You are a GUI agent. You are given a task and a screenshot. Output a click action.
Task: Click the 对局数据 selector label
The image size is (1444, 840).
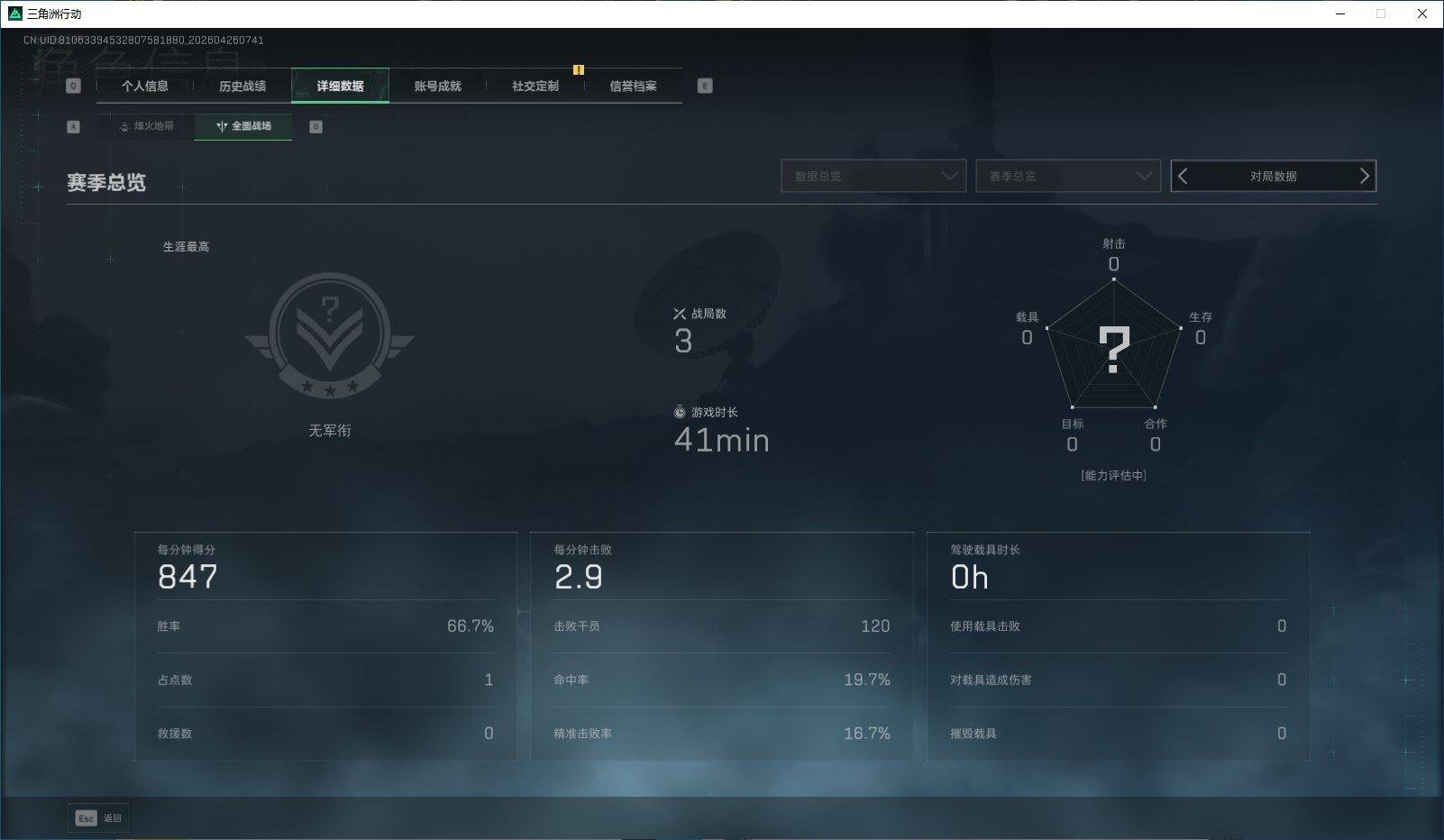[x=1273, y=177]
